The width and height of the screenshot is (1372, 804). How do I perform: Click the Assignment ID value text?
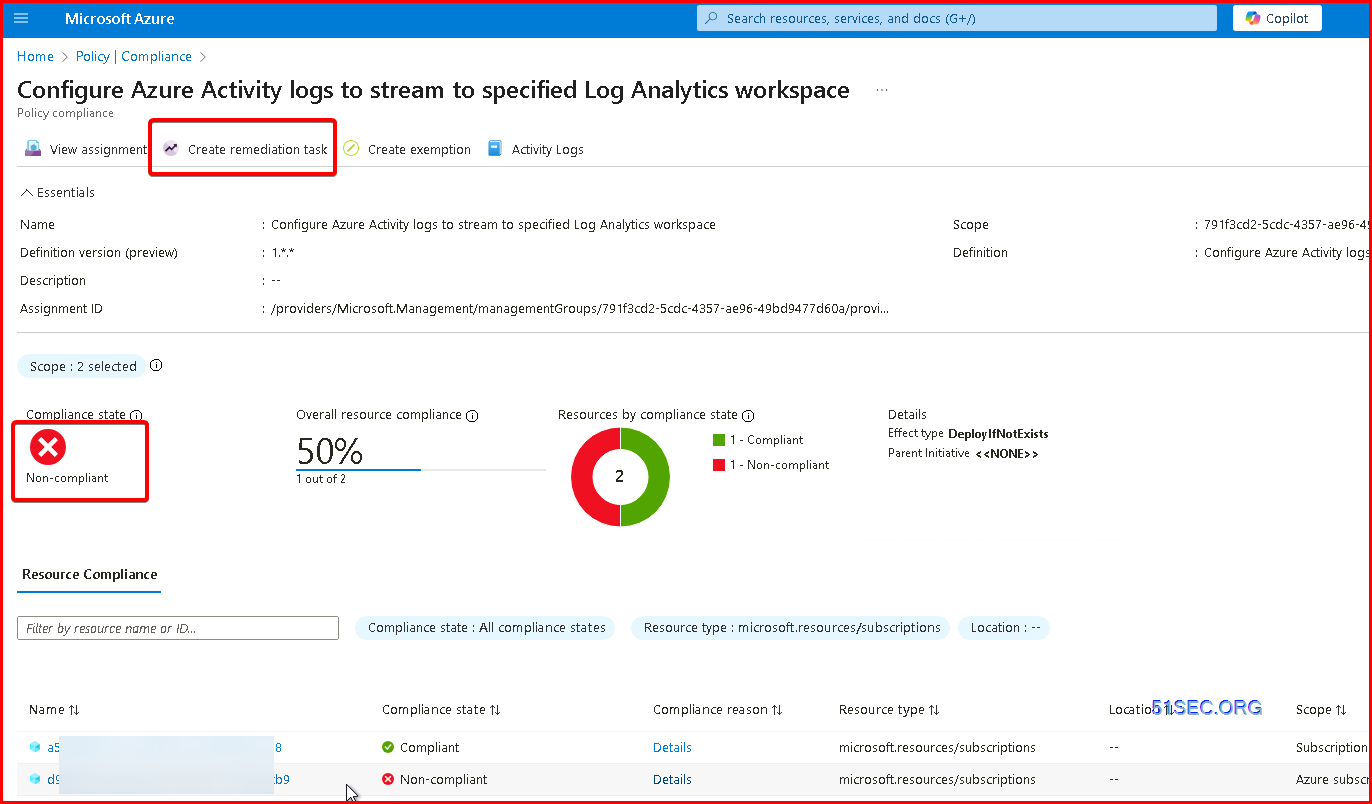coord(580,309)
